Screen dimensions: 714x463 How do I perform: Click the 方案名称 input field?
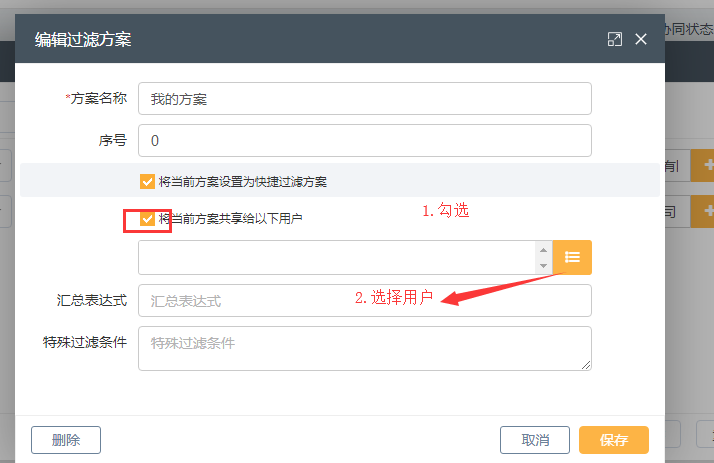pos(365,99)
